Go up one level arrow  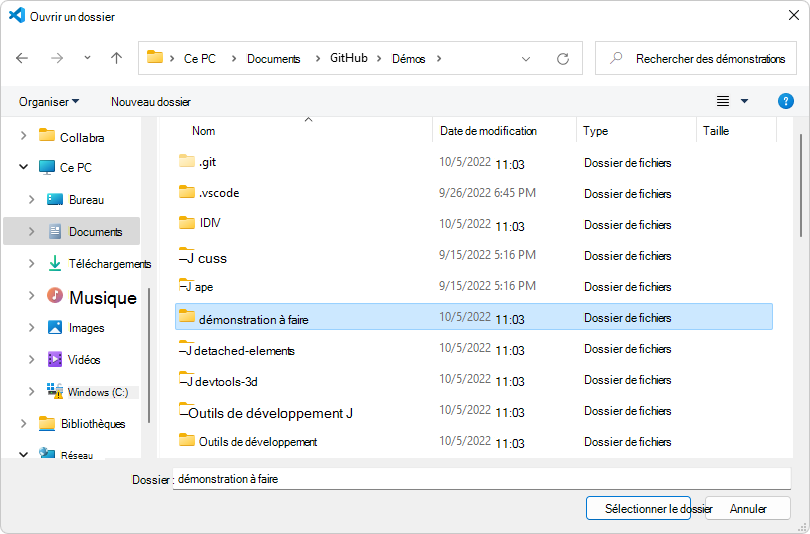point(117,58)
